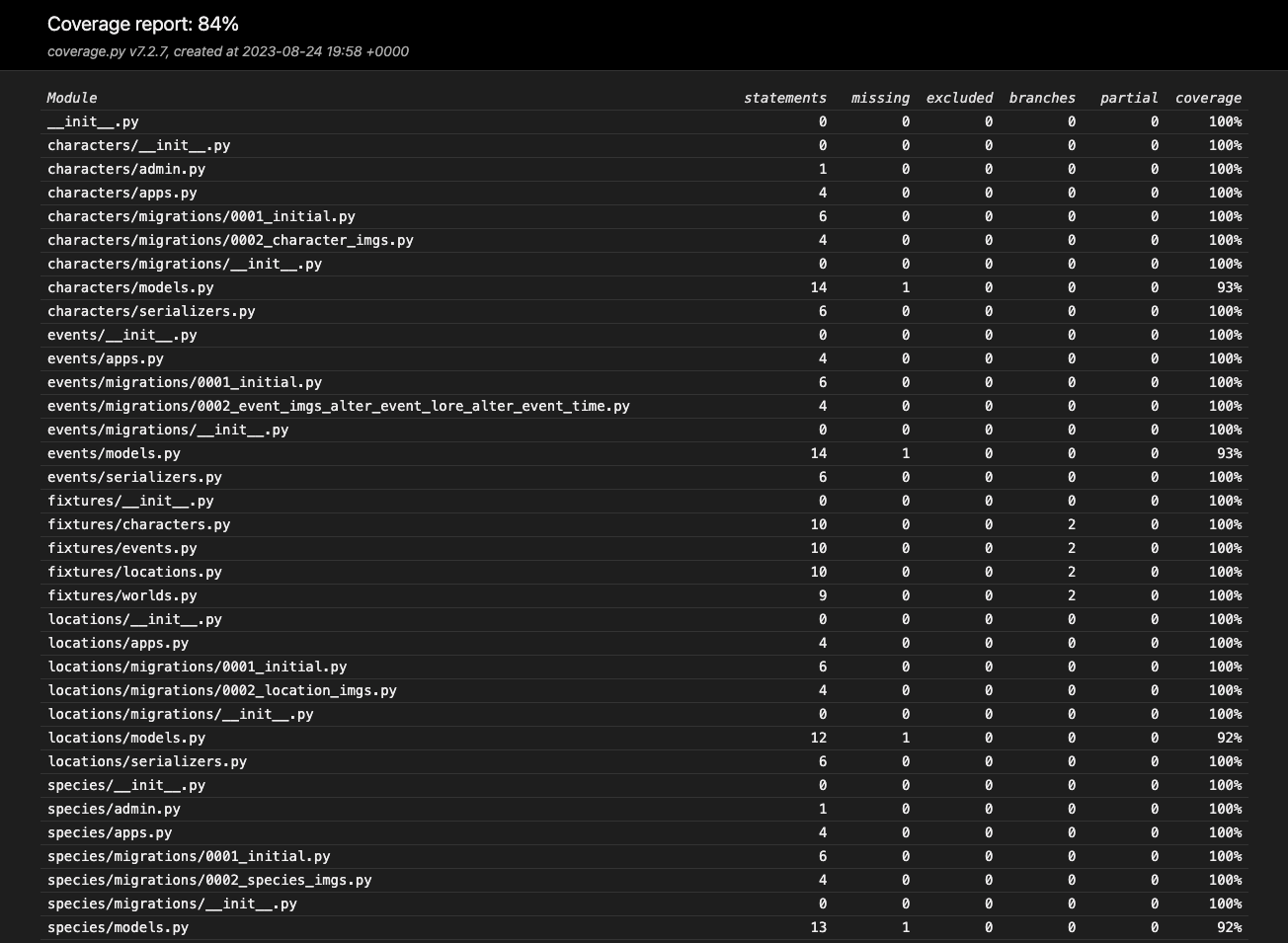Open characters/apps.py report
The image size is (1288, 943).
(x=122, y=193)
